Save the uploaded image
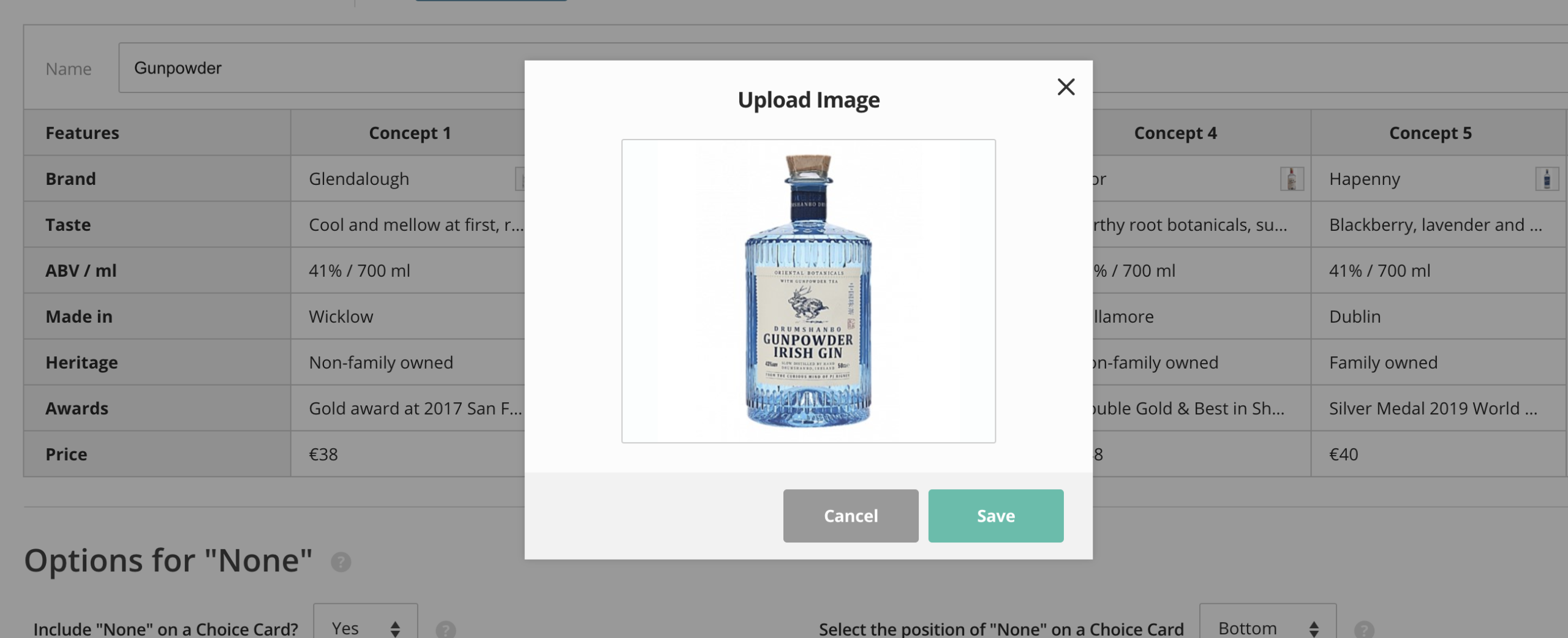The image size is (1568, 638). pos(995,516)
